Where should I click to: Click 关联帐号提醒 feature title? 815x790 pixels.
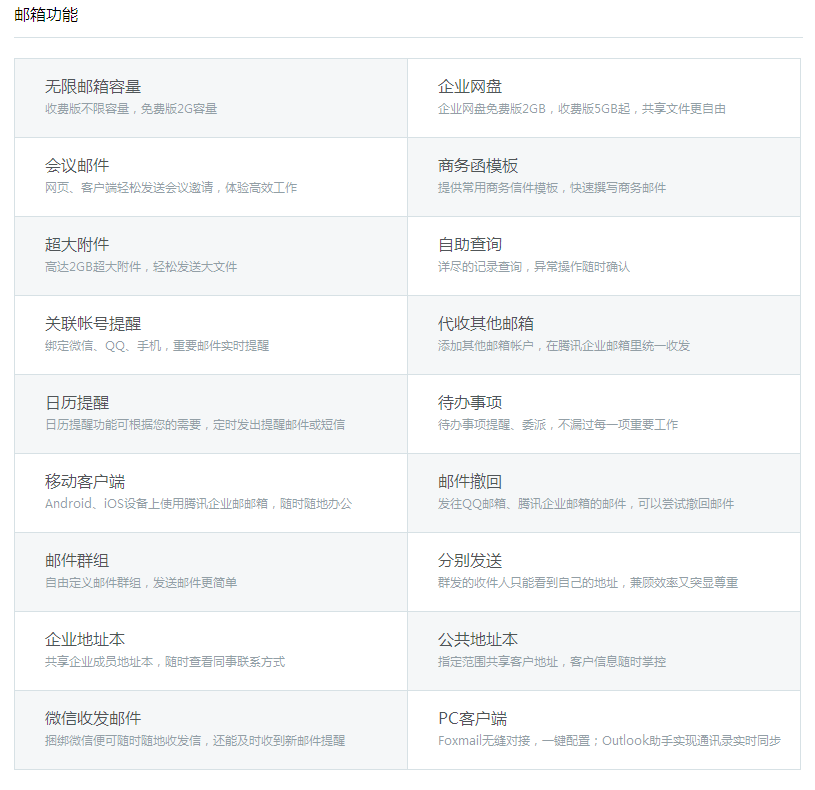(93, 324)
